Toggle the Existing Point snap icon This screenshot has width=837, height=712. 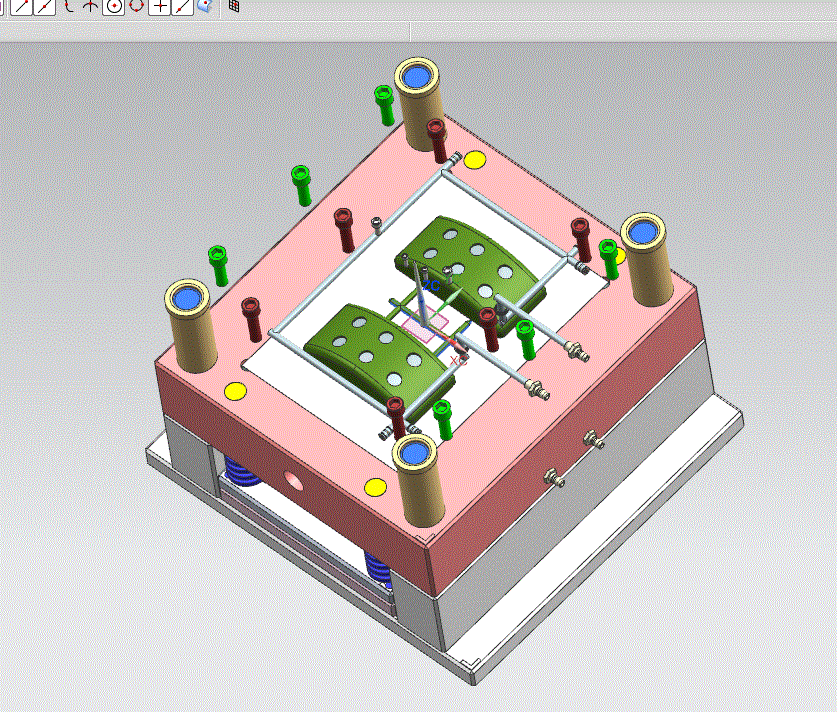(x=159, y=6)
